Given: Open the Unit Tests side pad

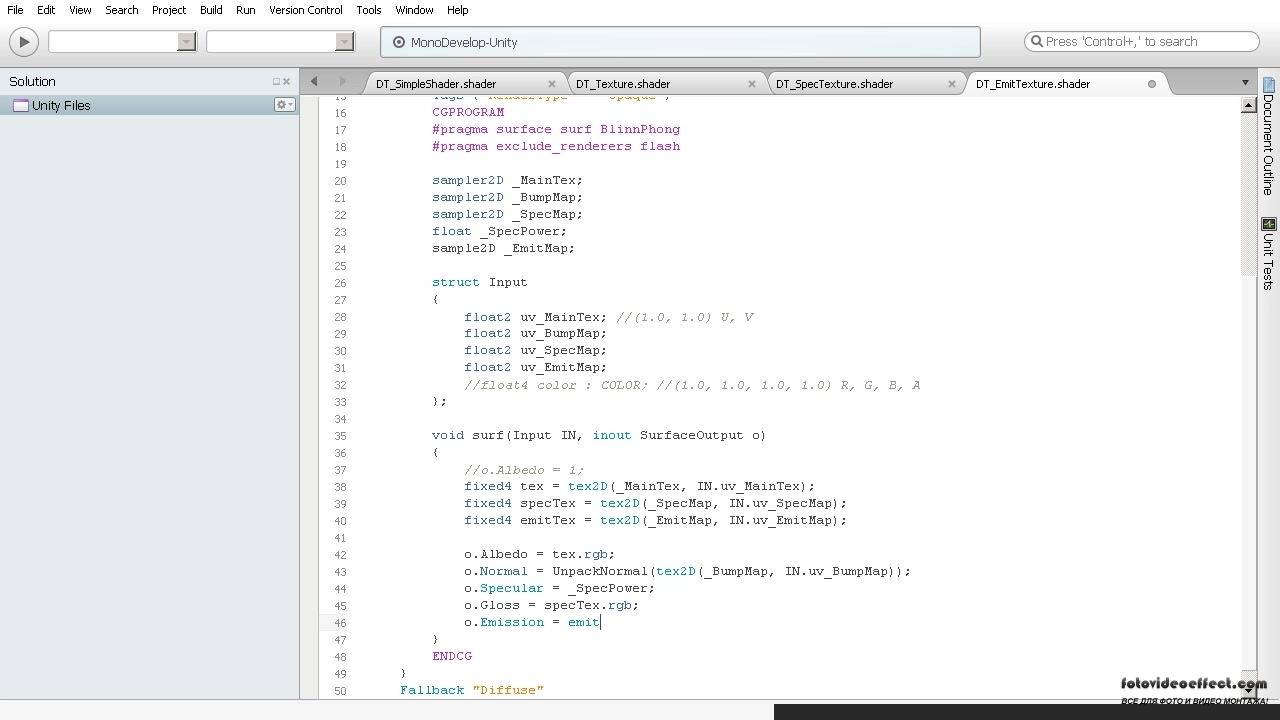Looking at the screenshot, I should 1269,254.
